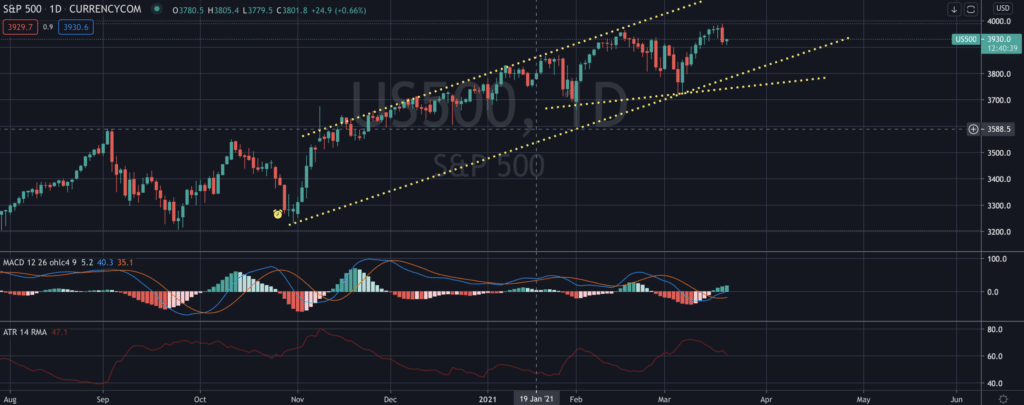Viewport: 1024px width, 405px height.
Task: Click the Nov label on the time axis
Action: (x=297, y=398)
